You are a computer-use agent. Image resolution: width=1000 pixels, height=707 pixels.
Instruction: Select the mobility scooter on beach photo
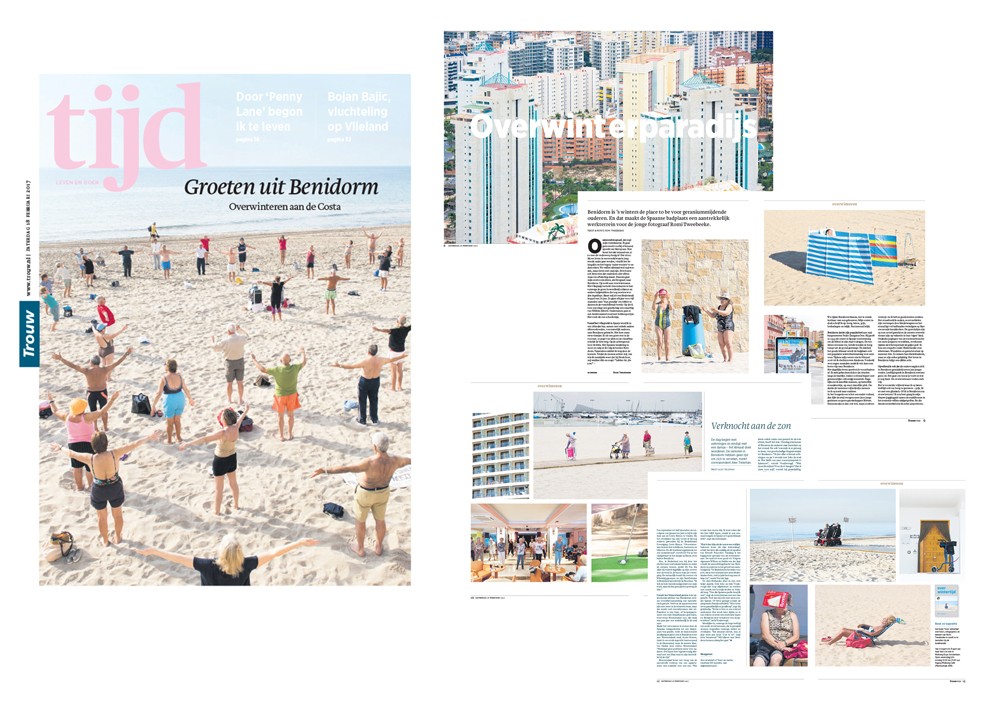point(822,535)
